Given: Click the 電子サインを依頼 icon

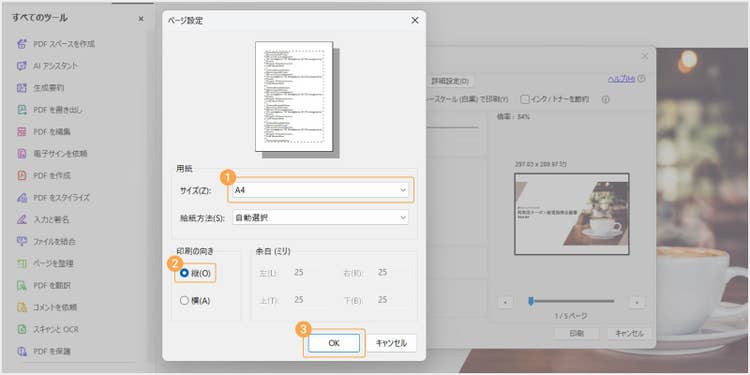Looking at the screenshot, I should click(x=22, y=154).
